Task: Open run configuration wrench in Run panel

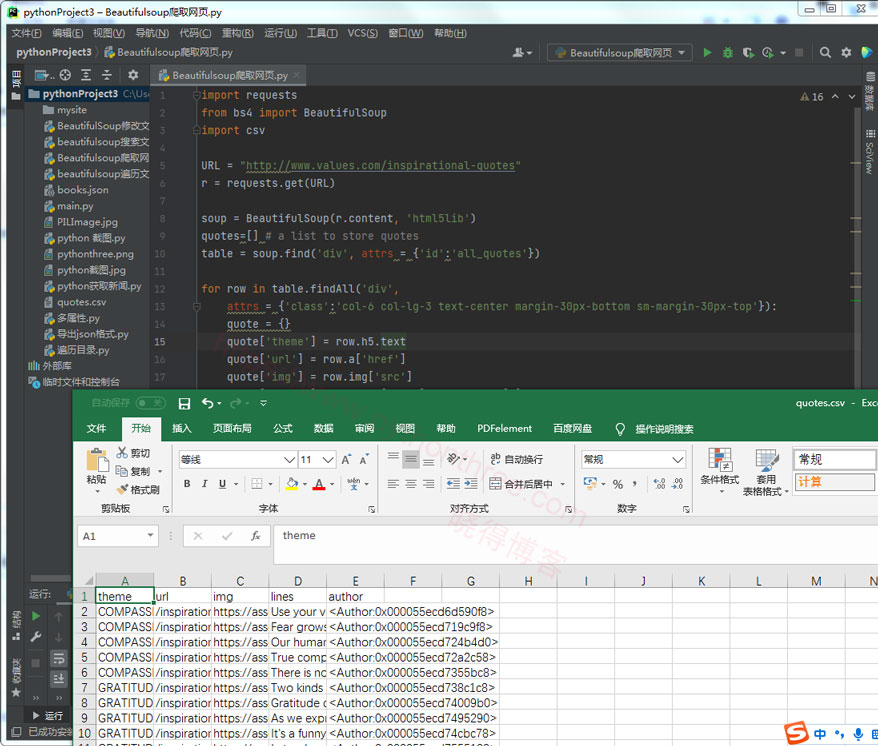Action: 36,637
